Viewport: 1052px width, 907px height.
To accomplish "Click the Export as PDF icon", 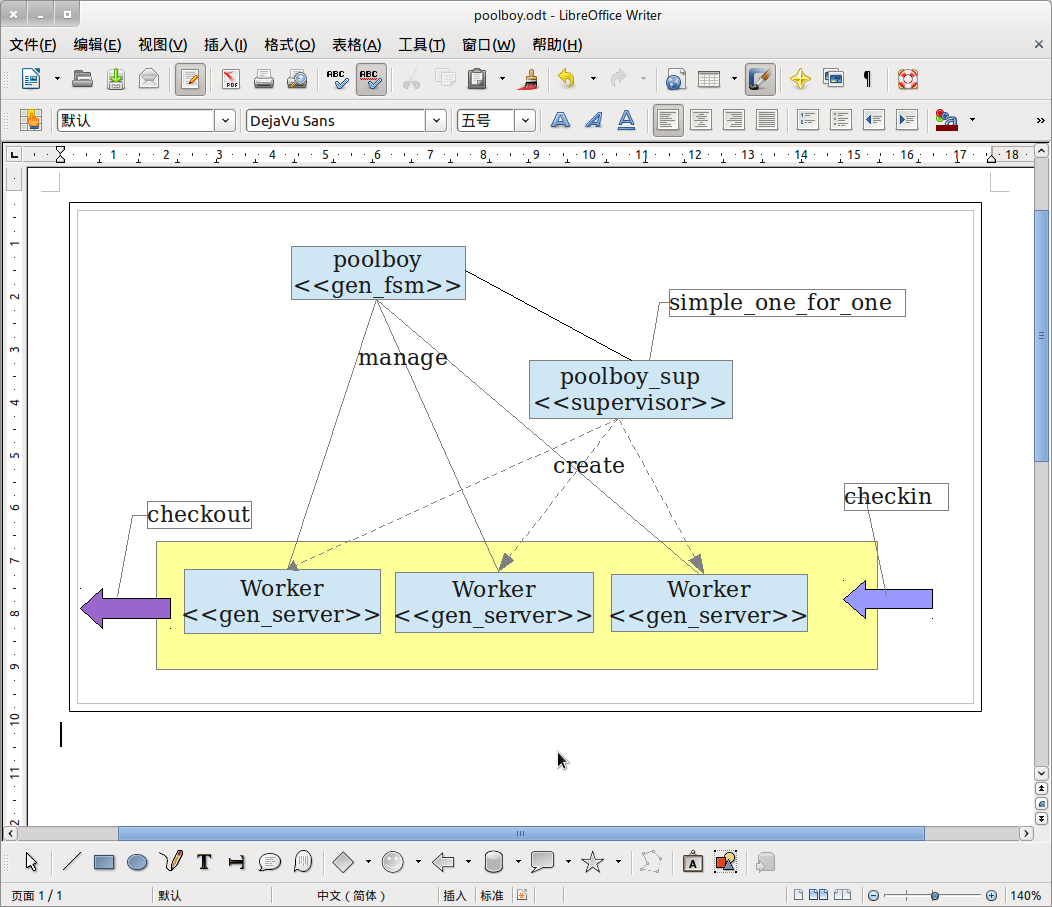I will (231, 79).
